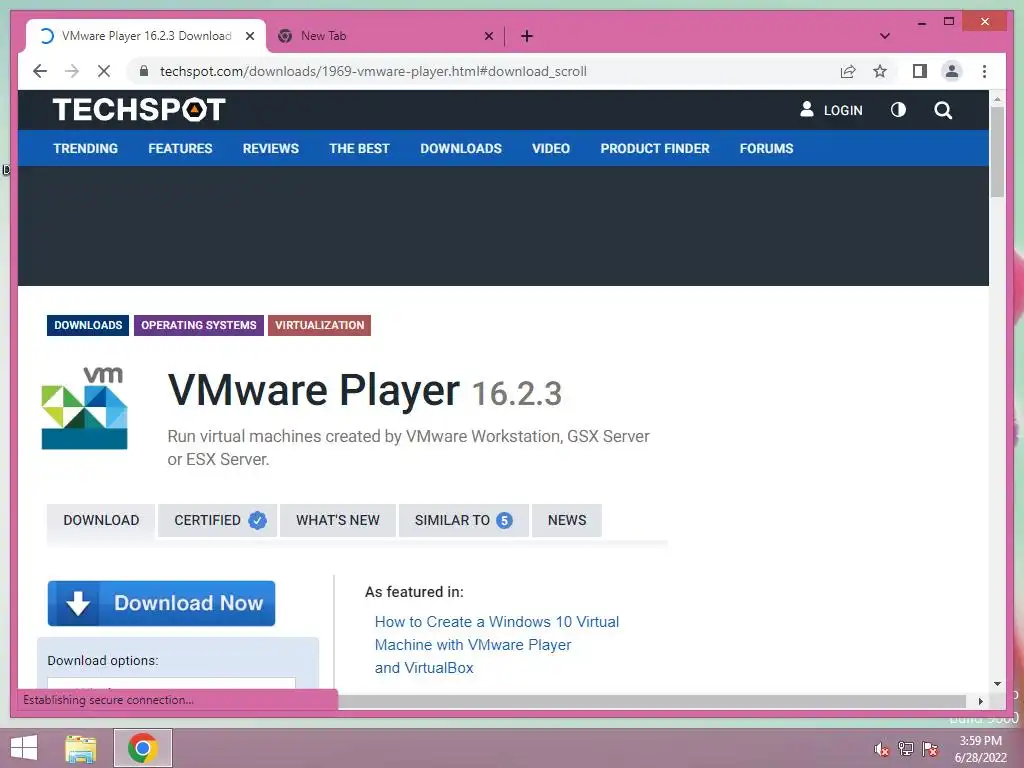The width and height of the screenshot is (1024, 768).
Task: Click VIRTUALIZATION category tag
Action: 319,325
